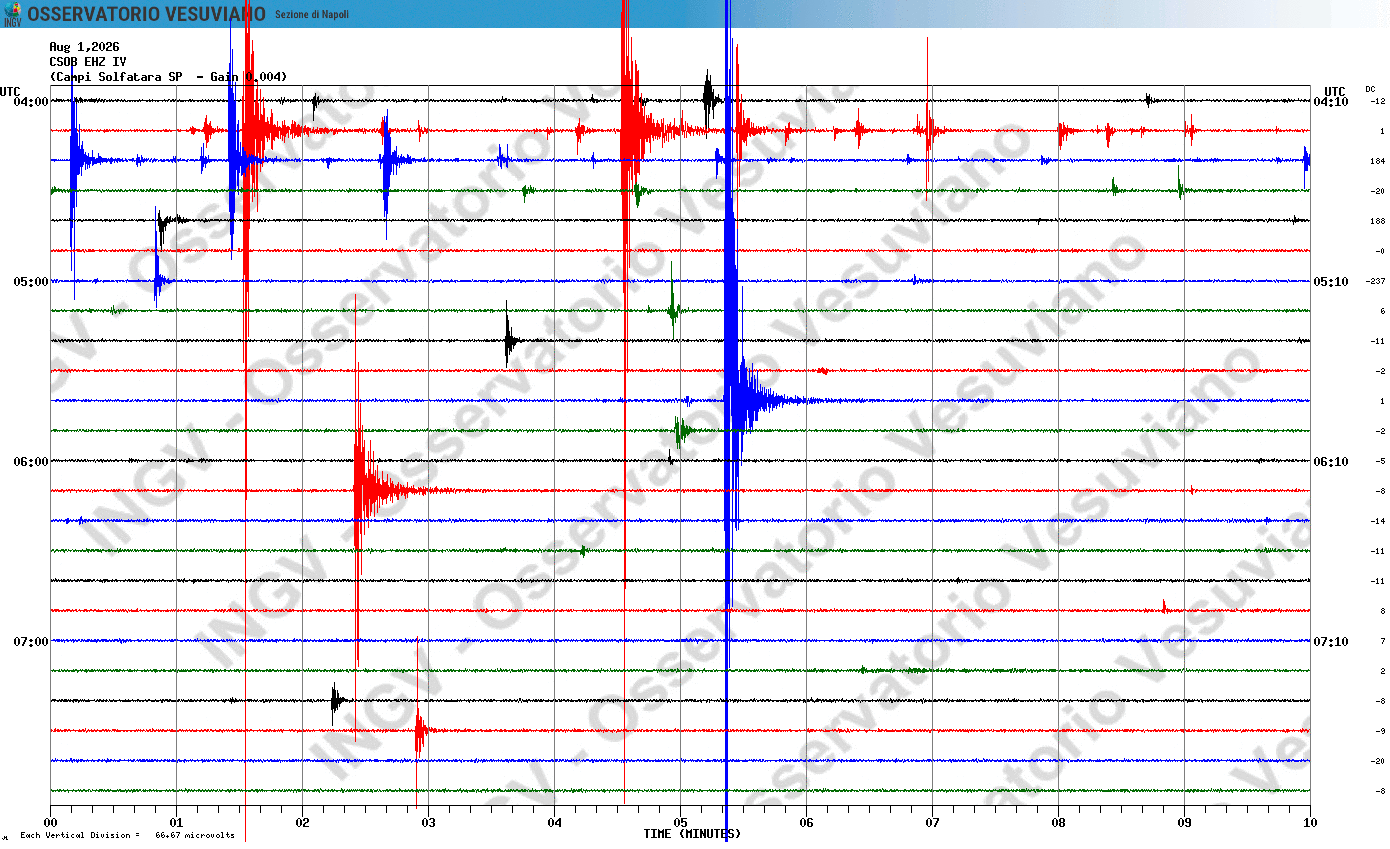Click the 'Each Vertical Division = 66.67 microvolts' note
The image size is (1390, 849).
tap(127, 835)
